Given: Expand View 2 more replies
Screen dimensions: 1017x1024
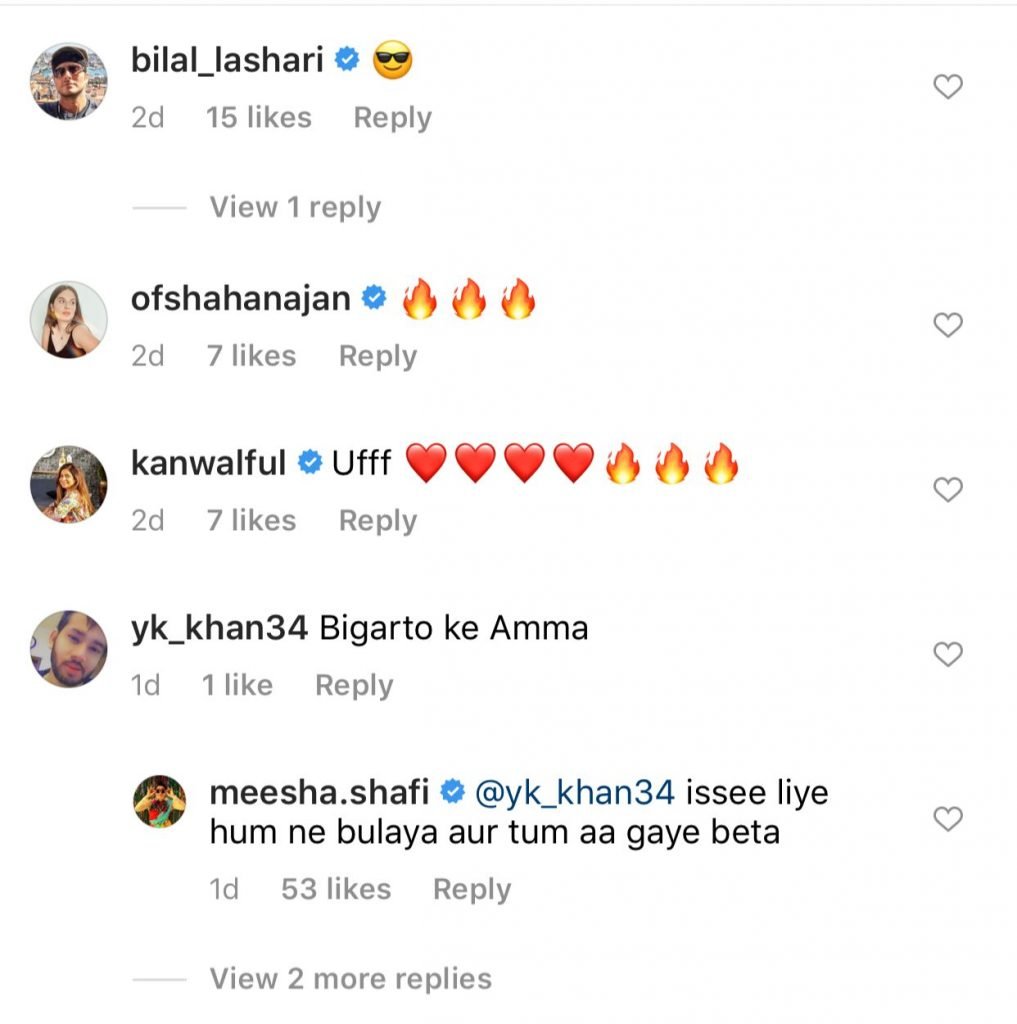Looking at the screenshot, I should (350, 978).
